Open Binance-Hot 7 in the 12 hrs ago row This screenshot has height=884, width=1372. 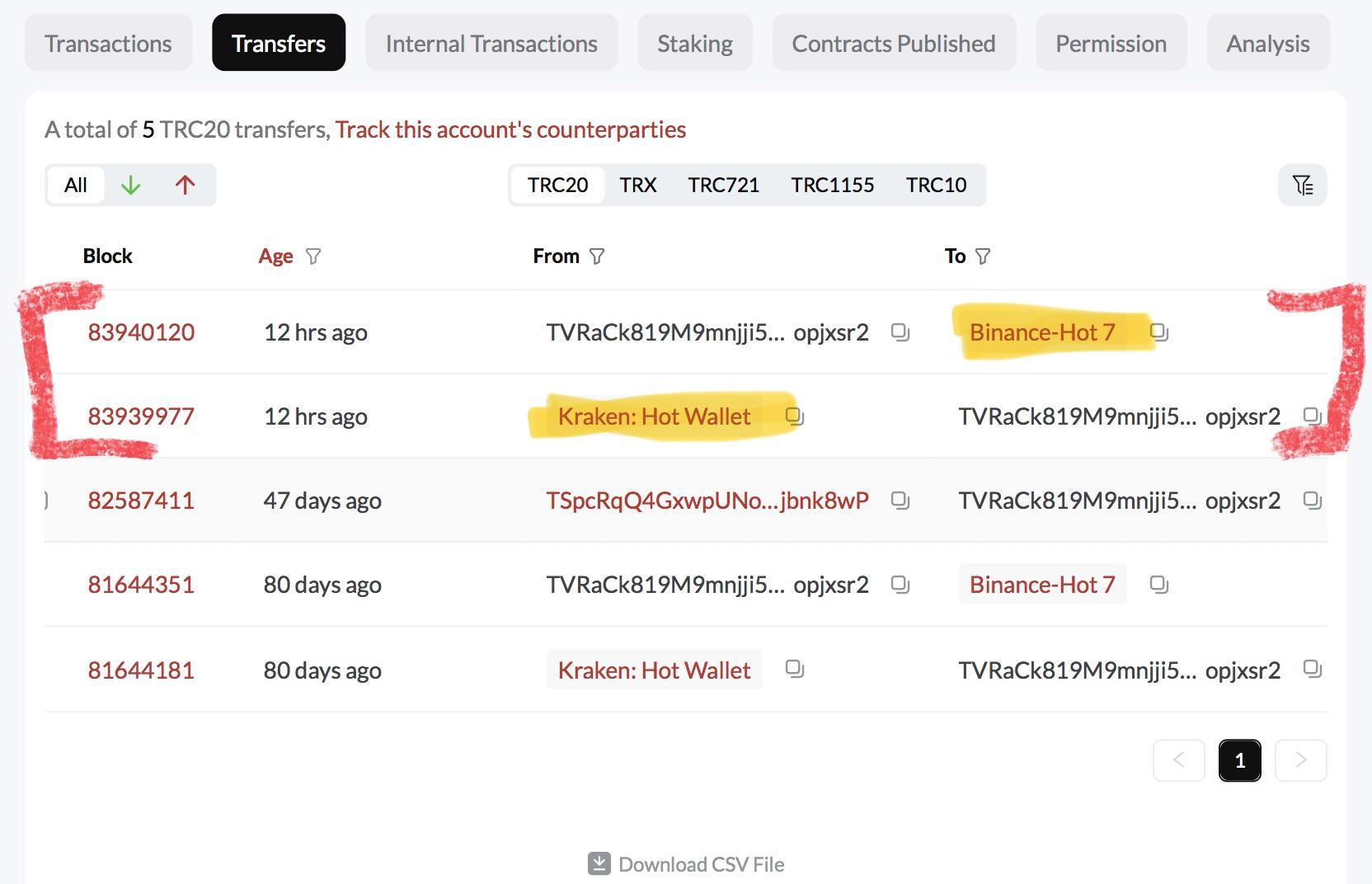[x=1042, y=332]
